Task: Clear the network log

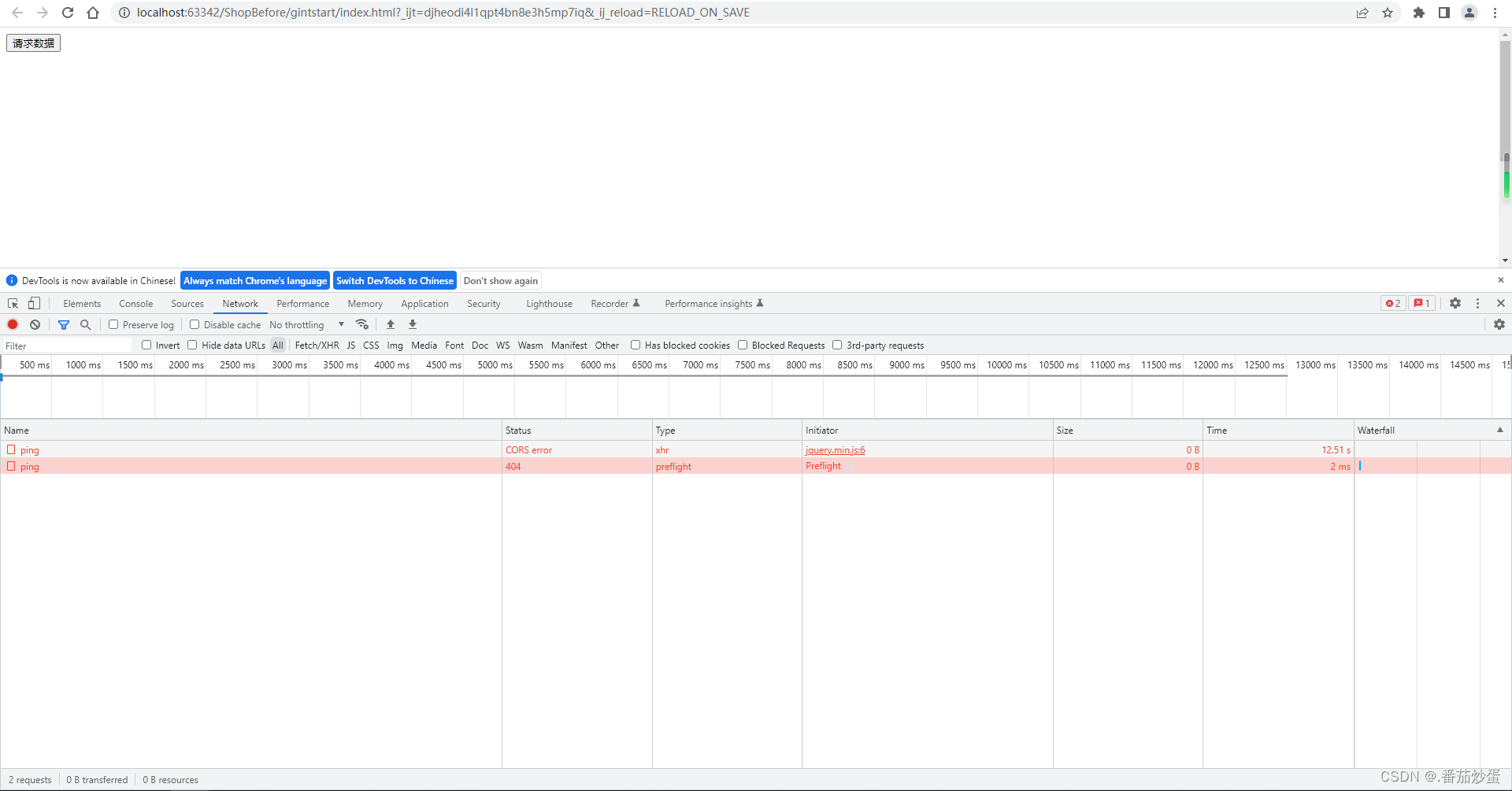Action: 35,324
